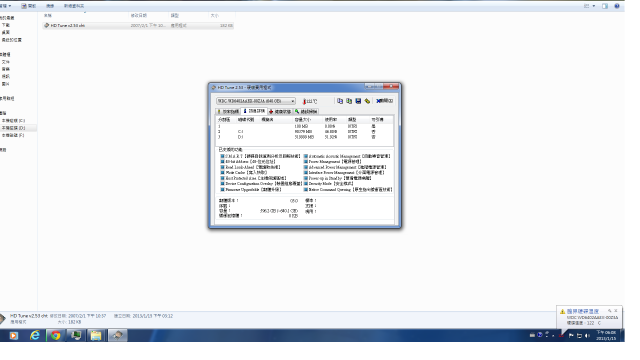Toggle the Read Look-Ahead checkbox
Viewport: 640px width, 360px height.
pos(222,167)
